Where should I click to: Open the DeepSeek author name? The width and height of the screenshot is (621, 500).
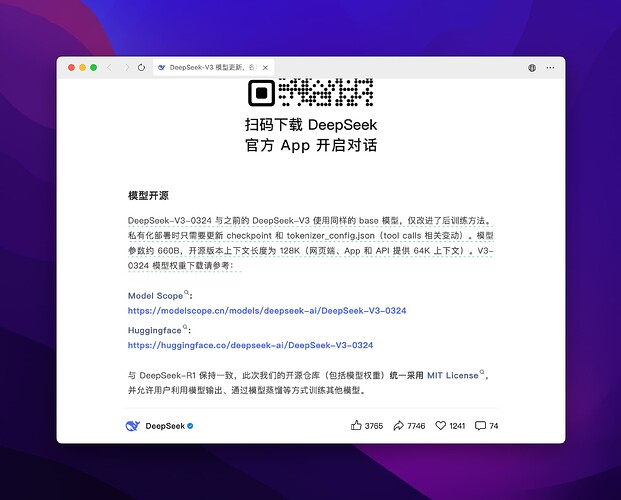165,426
